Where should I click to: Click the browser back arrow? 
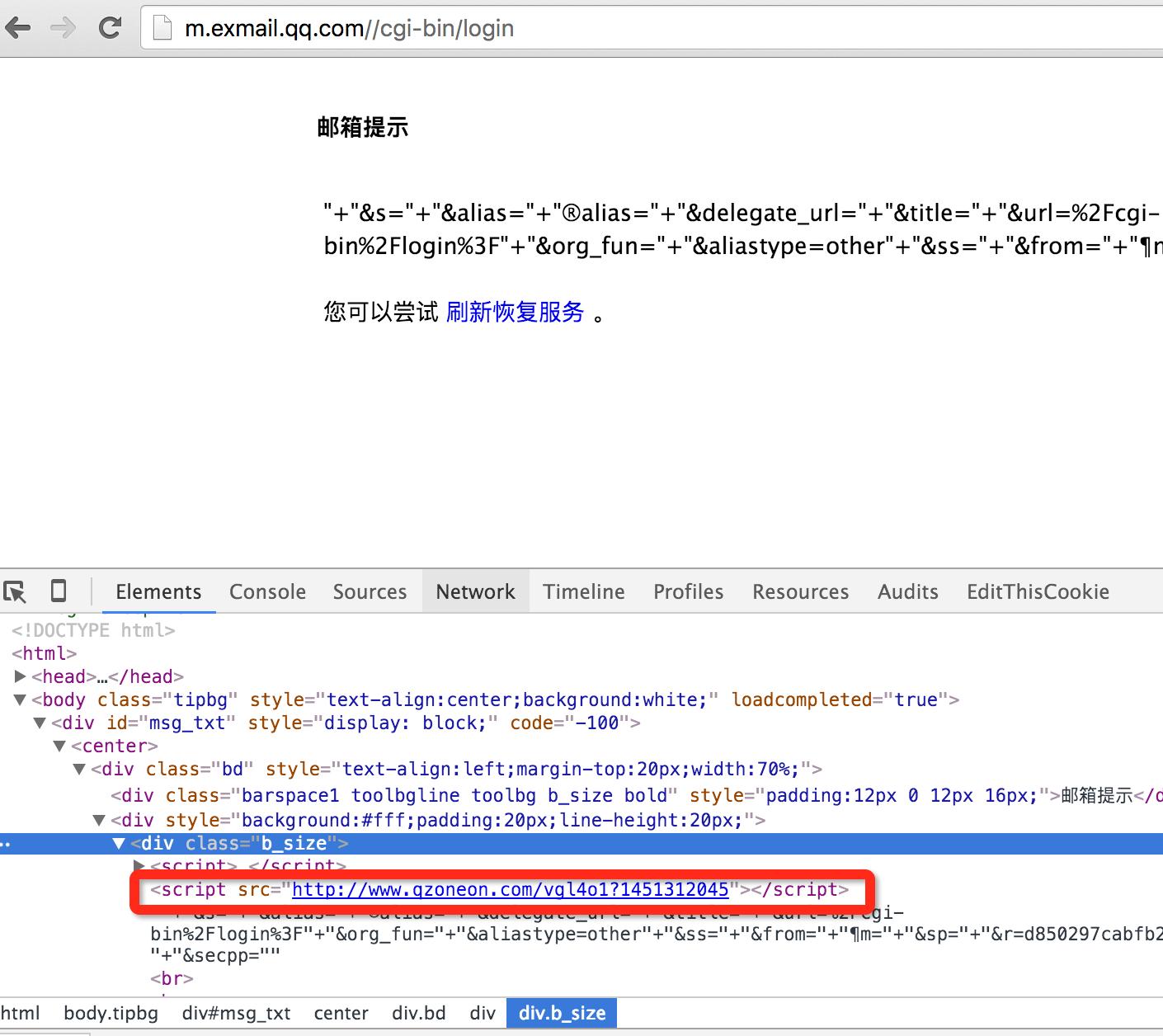[x=18, y=28]
